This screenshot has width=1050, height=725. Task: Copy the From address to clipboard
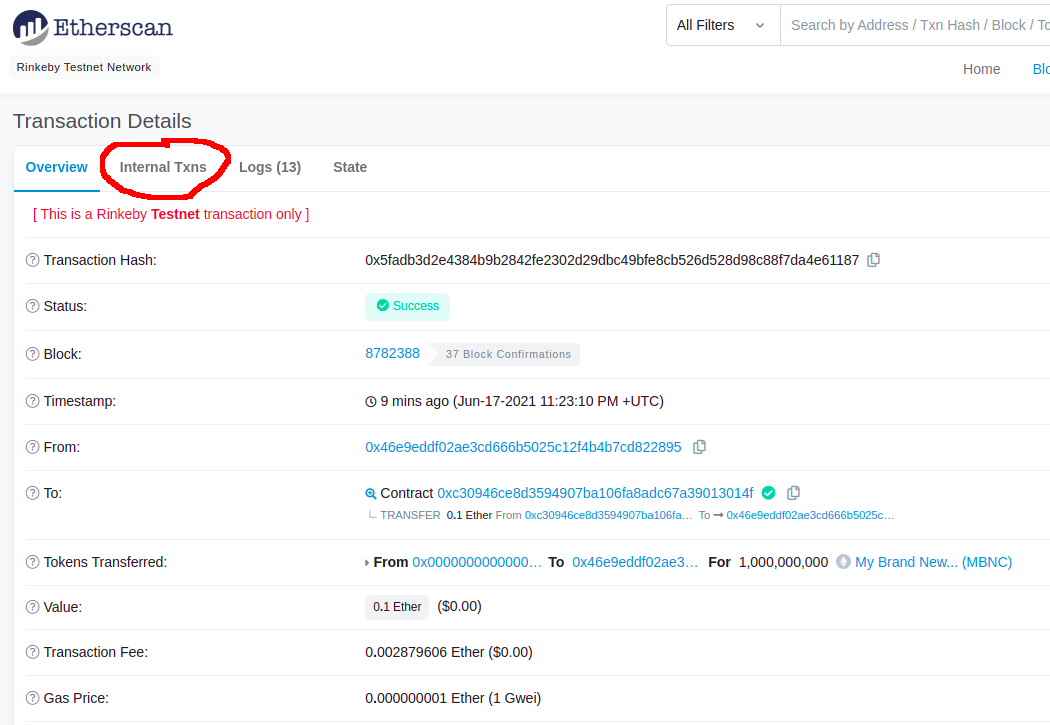(699, 447)
